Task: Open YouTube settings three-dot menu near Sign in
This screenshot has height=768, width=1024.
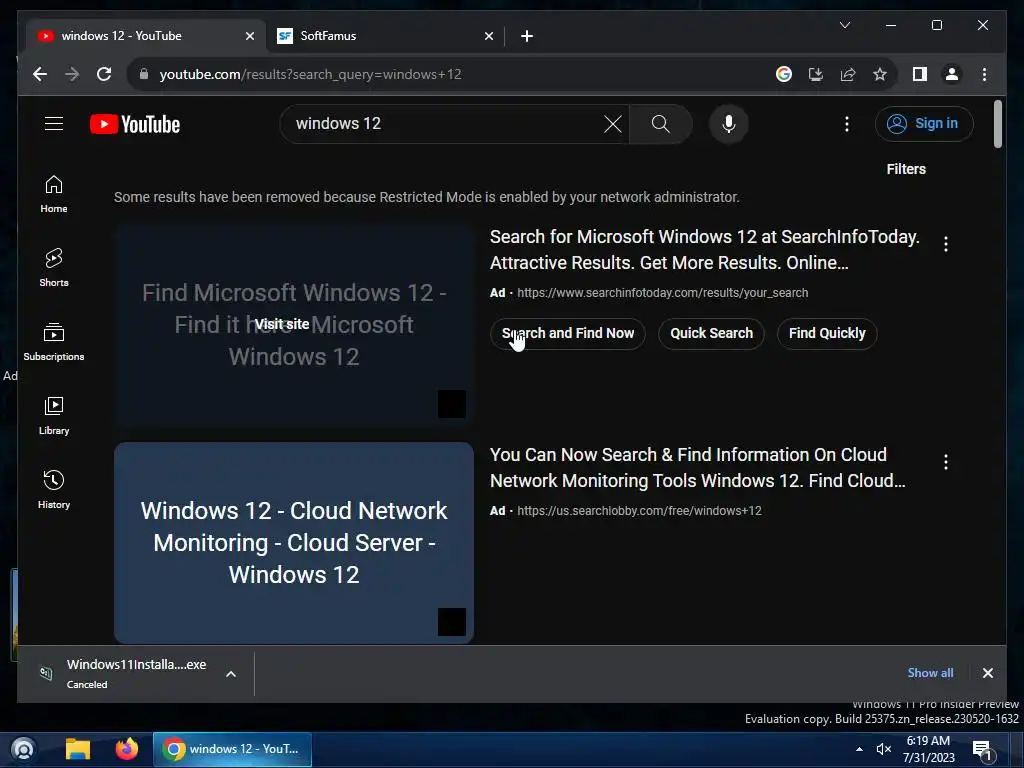Action: (847, 123)
